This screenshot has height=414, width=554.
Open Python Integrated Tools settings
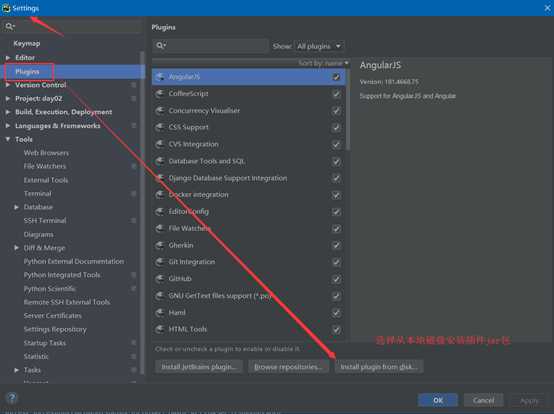[62, 275]
